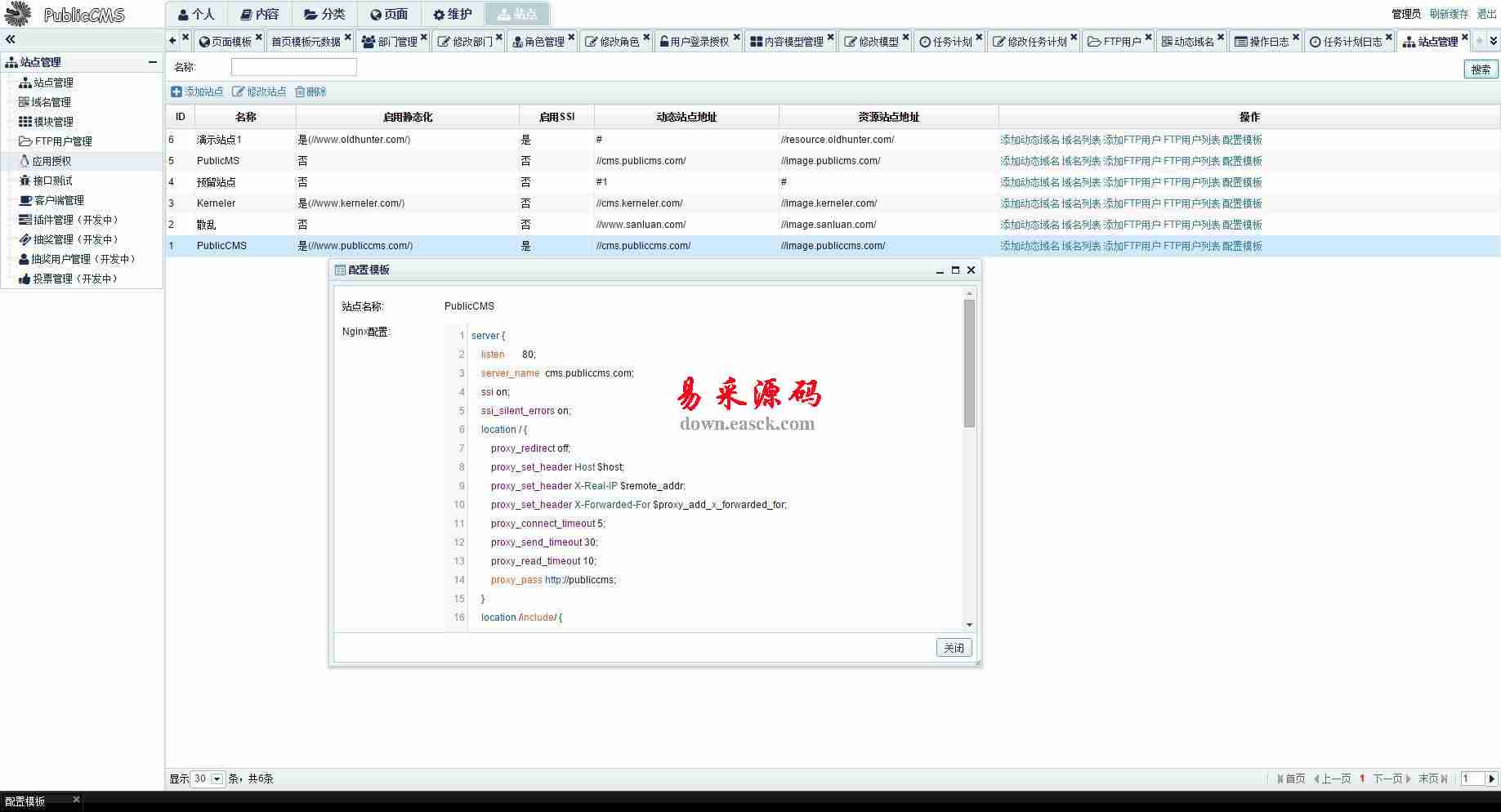Collapse the 站点管理 sidebar panel

click(x=152, y=62)
